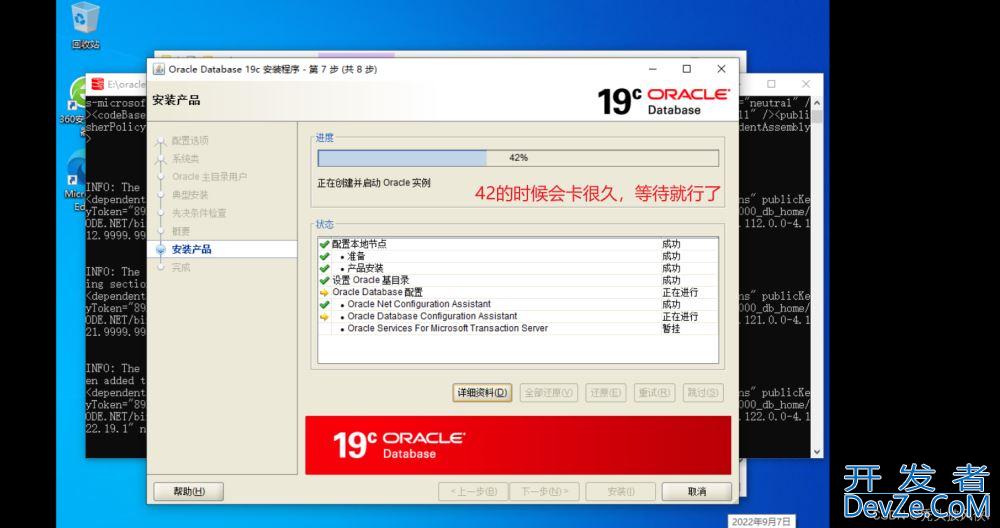Select the 先决条件检查 step
Image resolution: width=1000 pixels, height=528 pixels.
coord(199,213)
